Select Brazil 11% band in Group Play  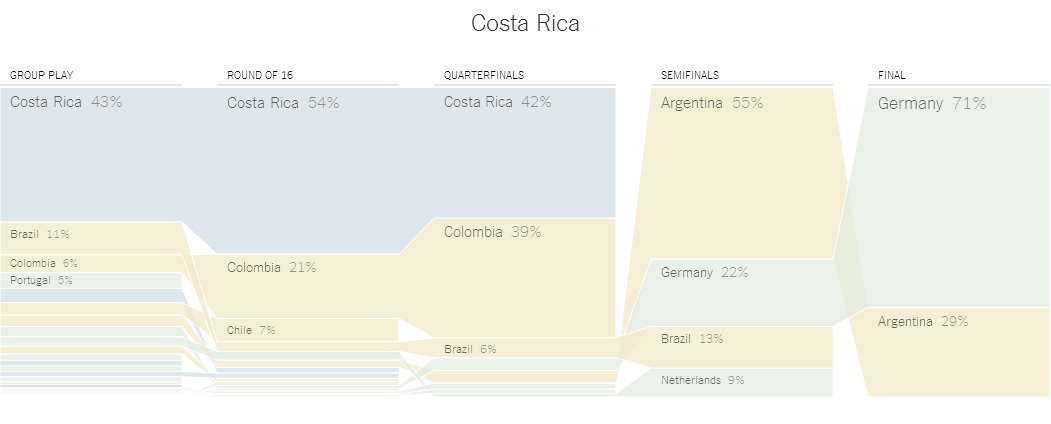click(x=90, y=236)
